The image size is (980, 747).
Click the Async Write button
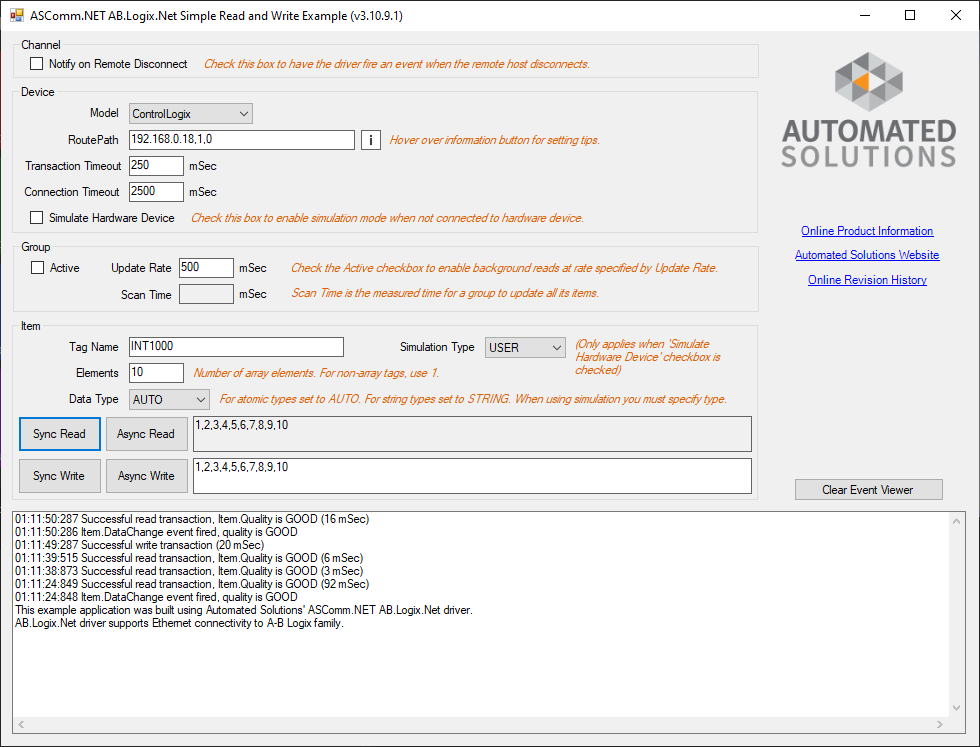146,476
